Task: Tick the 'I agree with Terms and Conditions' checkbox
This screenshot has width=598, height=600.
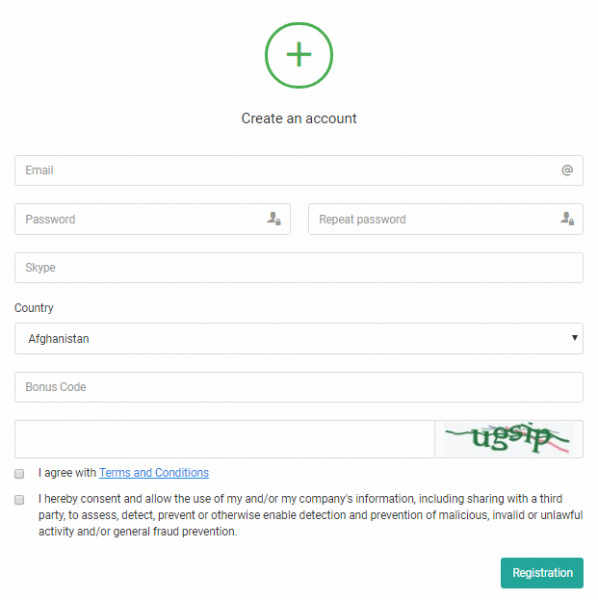Action: [x=19, y=474]
